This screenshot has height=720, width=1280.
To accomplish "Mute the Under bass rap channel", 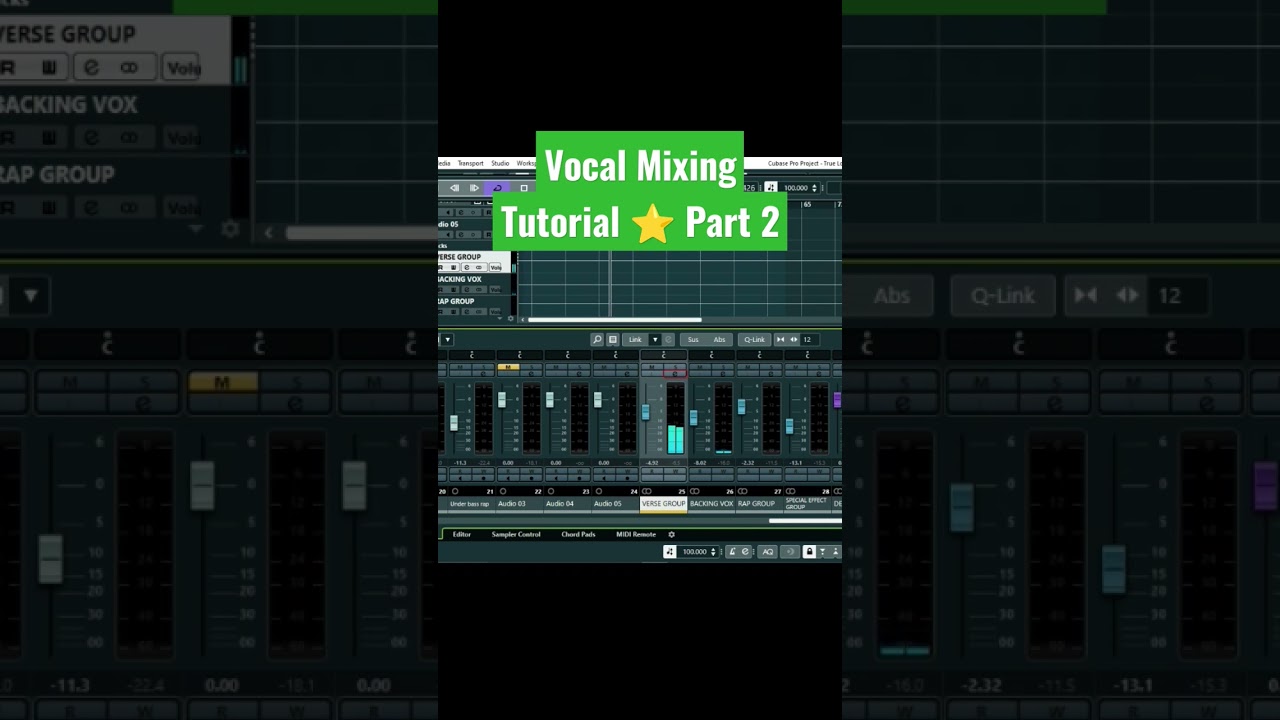I will click(461, 367).
